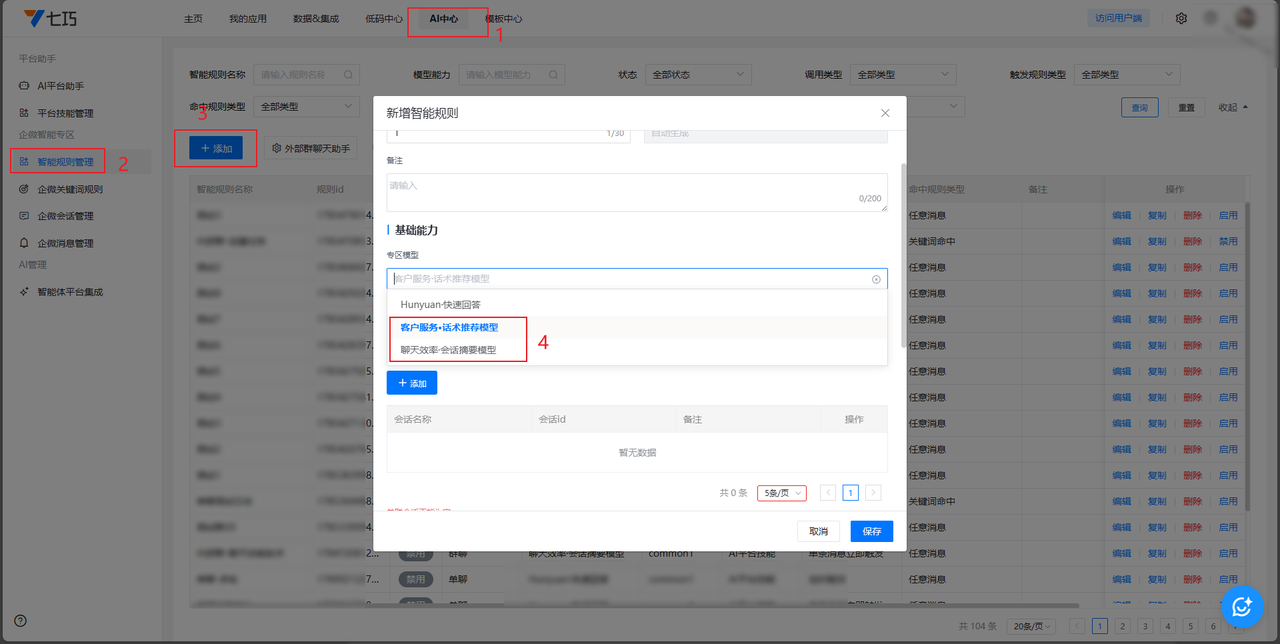Open AI平台助手 in the sidebar
This screenshot has width=1280, height=644.
(x=60, y=86)
